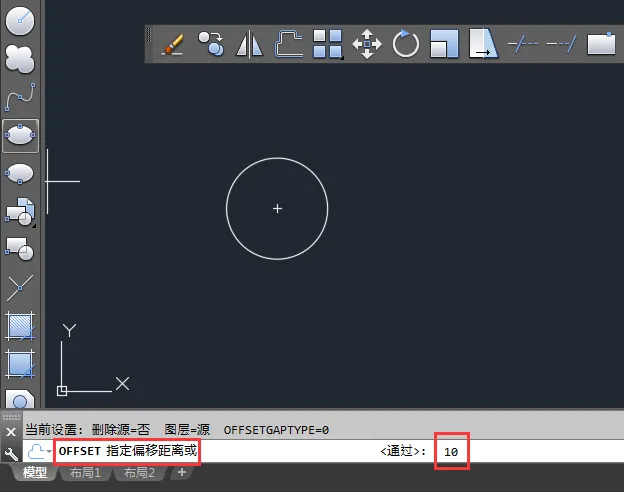Switch to the 布局2 layout tab

pos(139,473)
